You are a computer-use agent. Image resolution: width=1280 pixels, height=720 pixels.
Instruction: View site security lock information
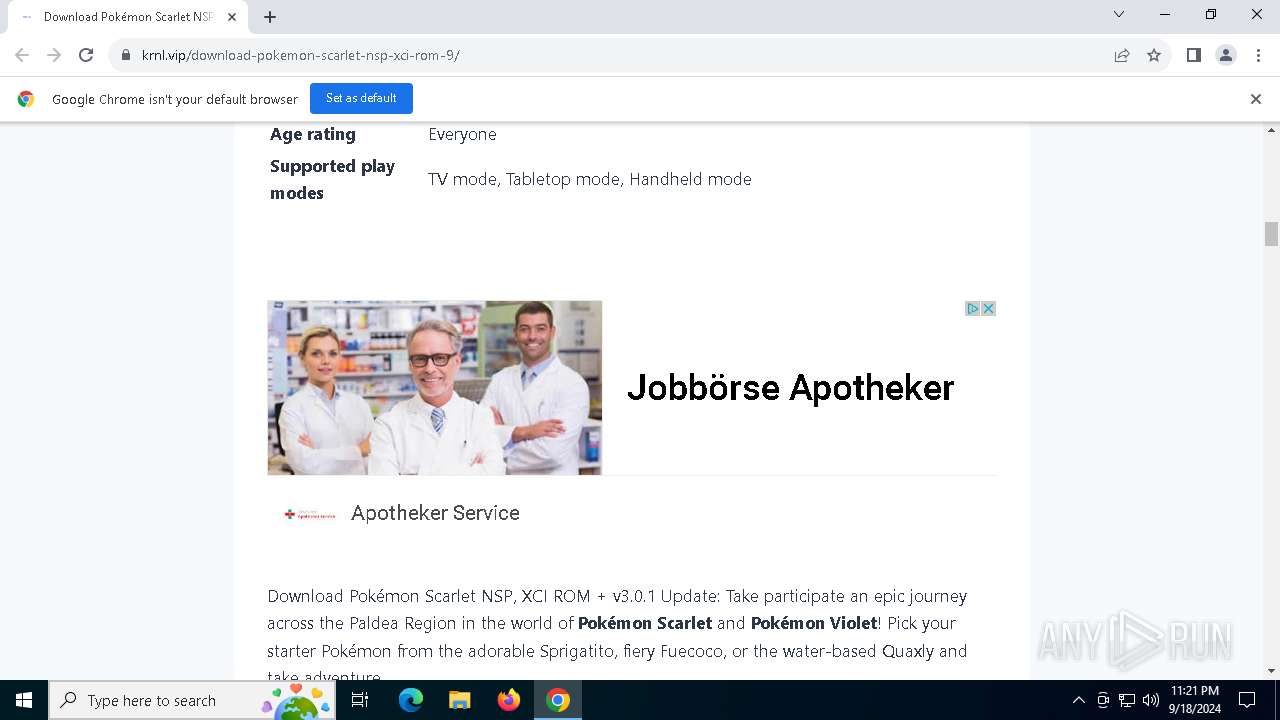click(126, 55)
